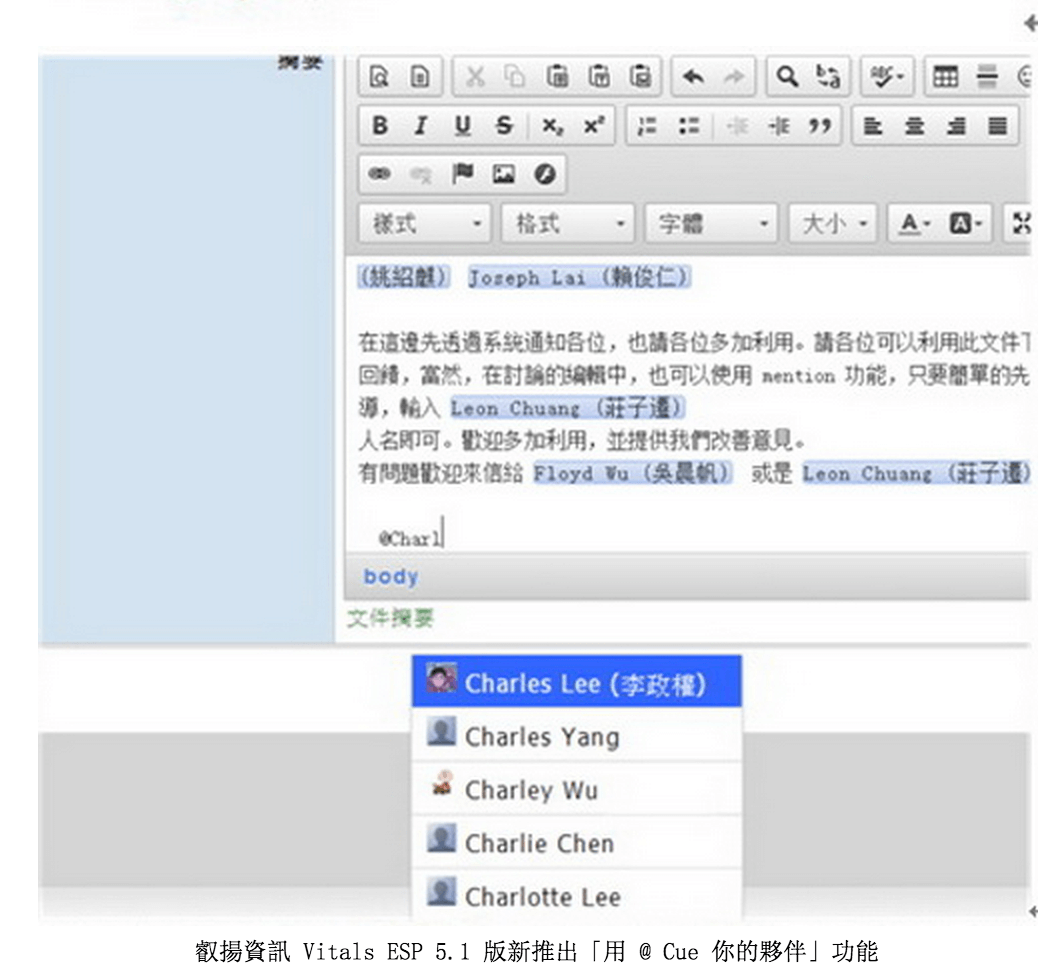The width and height of the screenshot is (1062, 978).
Task: Select Charles Lee from mention suggestions
Action: point(576,683)
